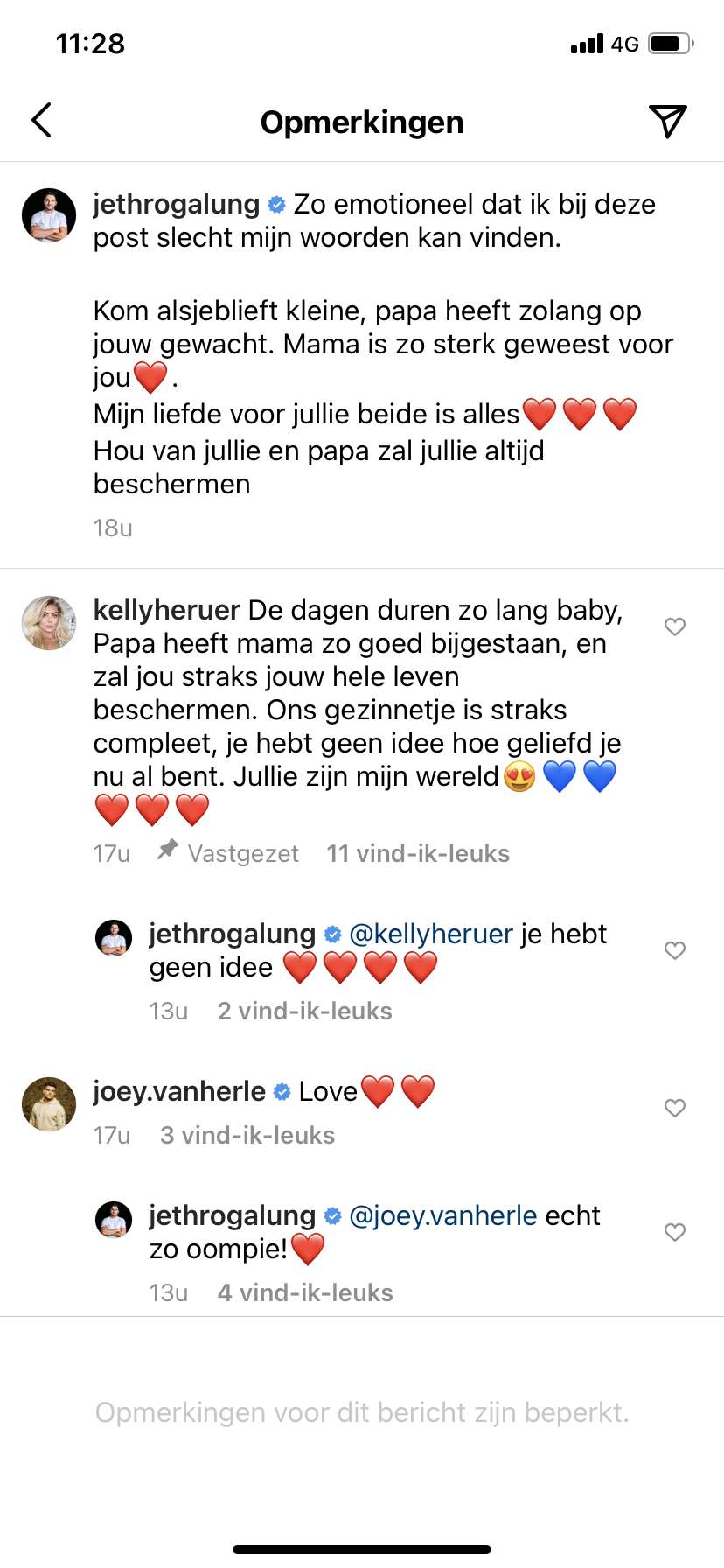View the 3 vind-ik-leuks on joey's comment
Screen dimensions: 724x1568
click(247, 1135)
